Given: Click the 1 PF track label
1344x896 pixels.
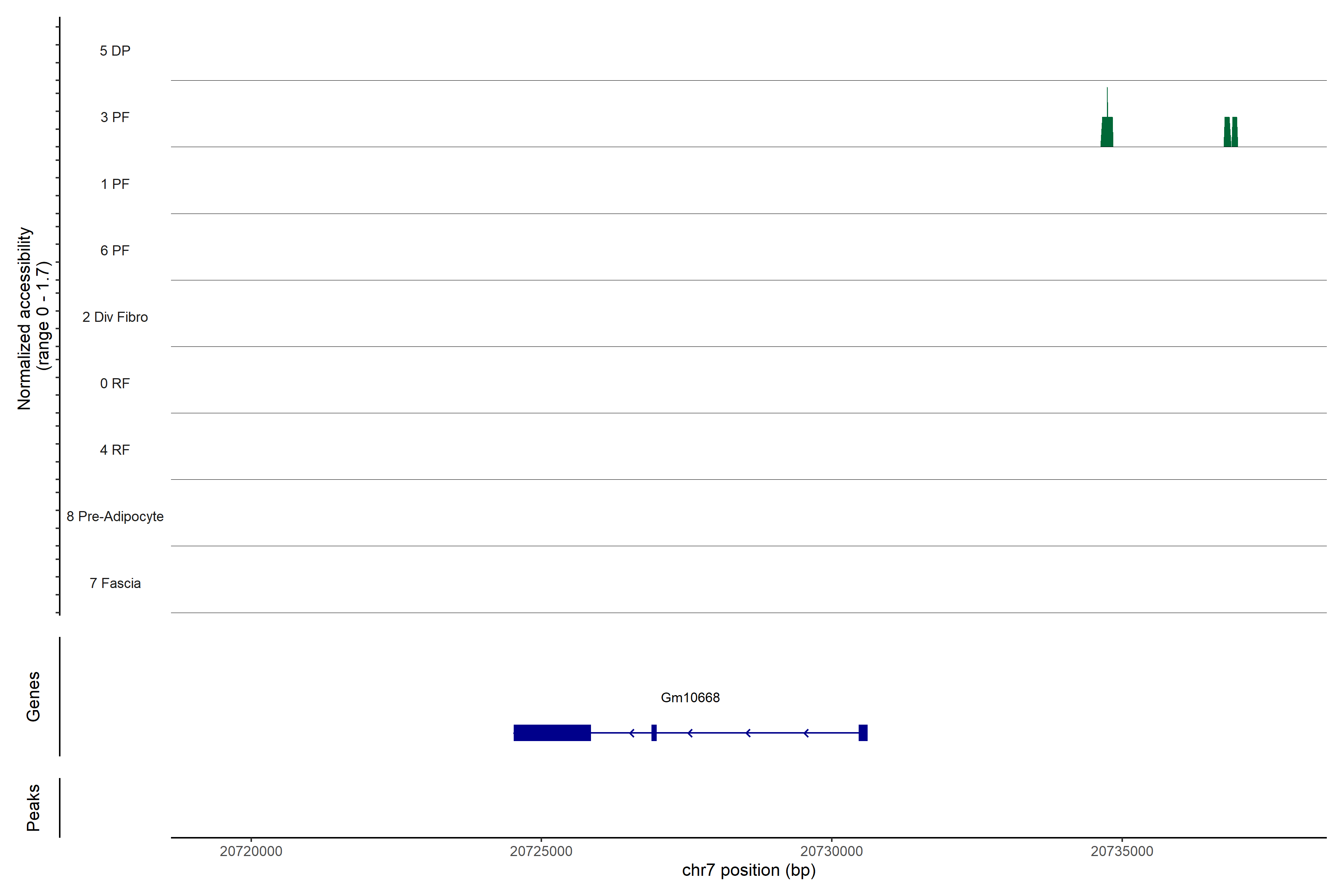Looking at the screenshot, I should [115, 184].
